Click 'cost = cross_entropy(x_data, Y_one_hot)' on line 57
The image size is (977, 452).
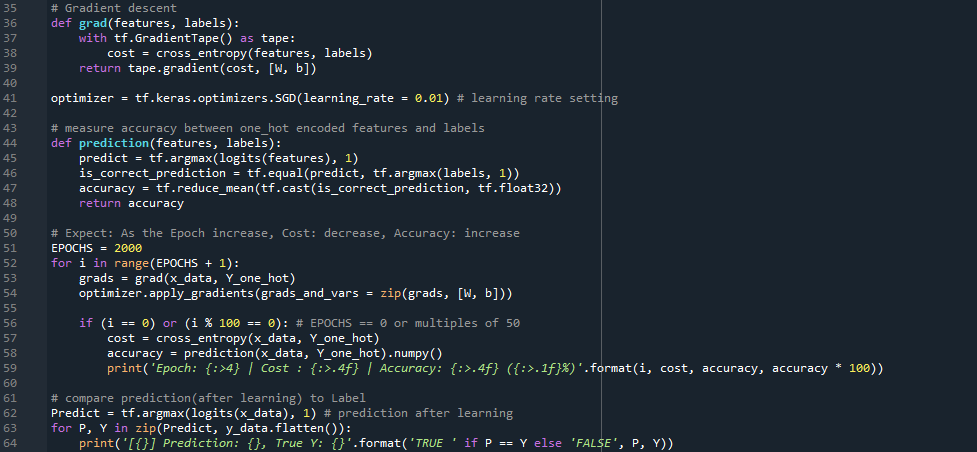(244, 338)
